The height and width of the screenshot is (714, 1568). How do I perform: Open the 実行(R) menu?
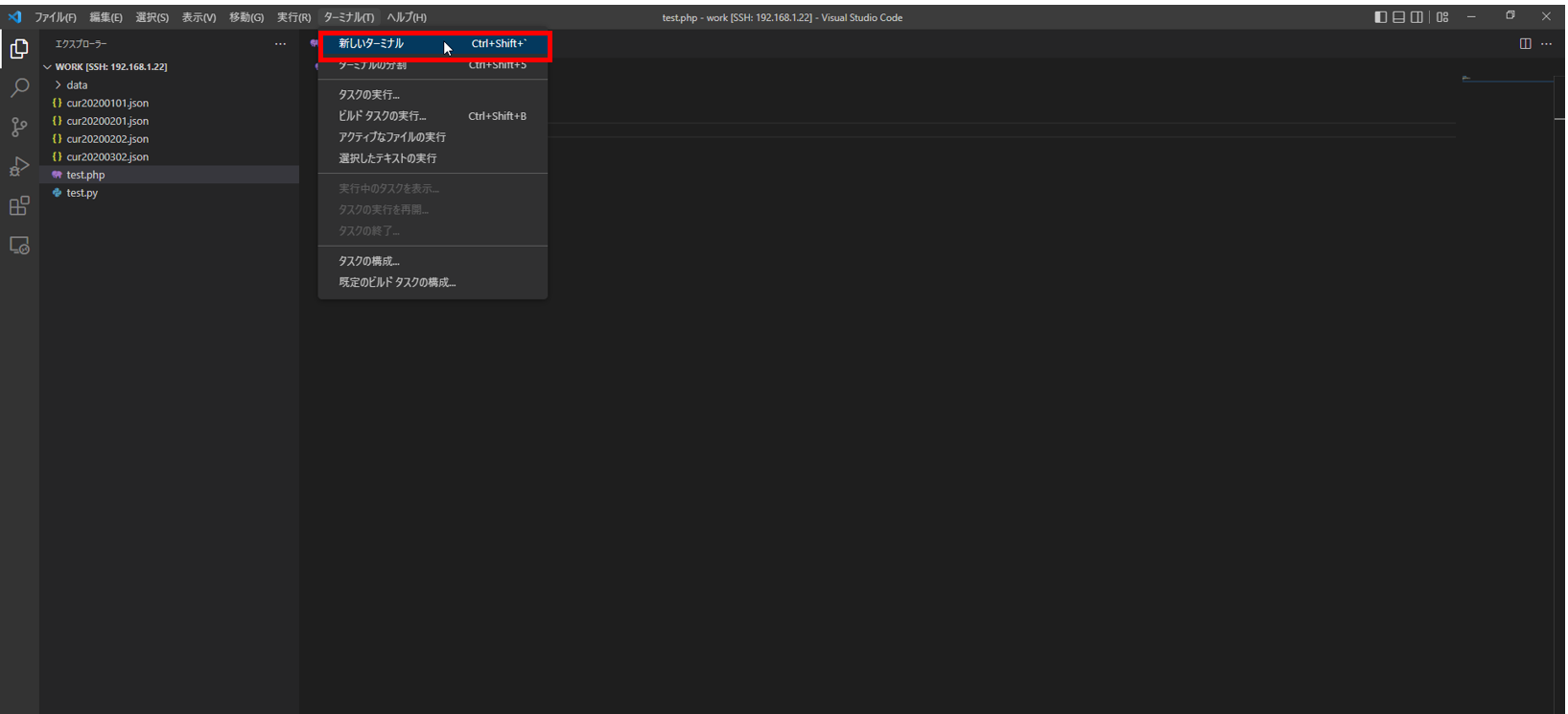[x=293, y=17]
